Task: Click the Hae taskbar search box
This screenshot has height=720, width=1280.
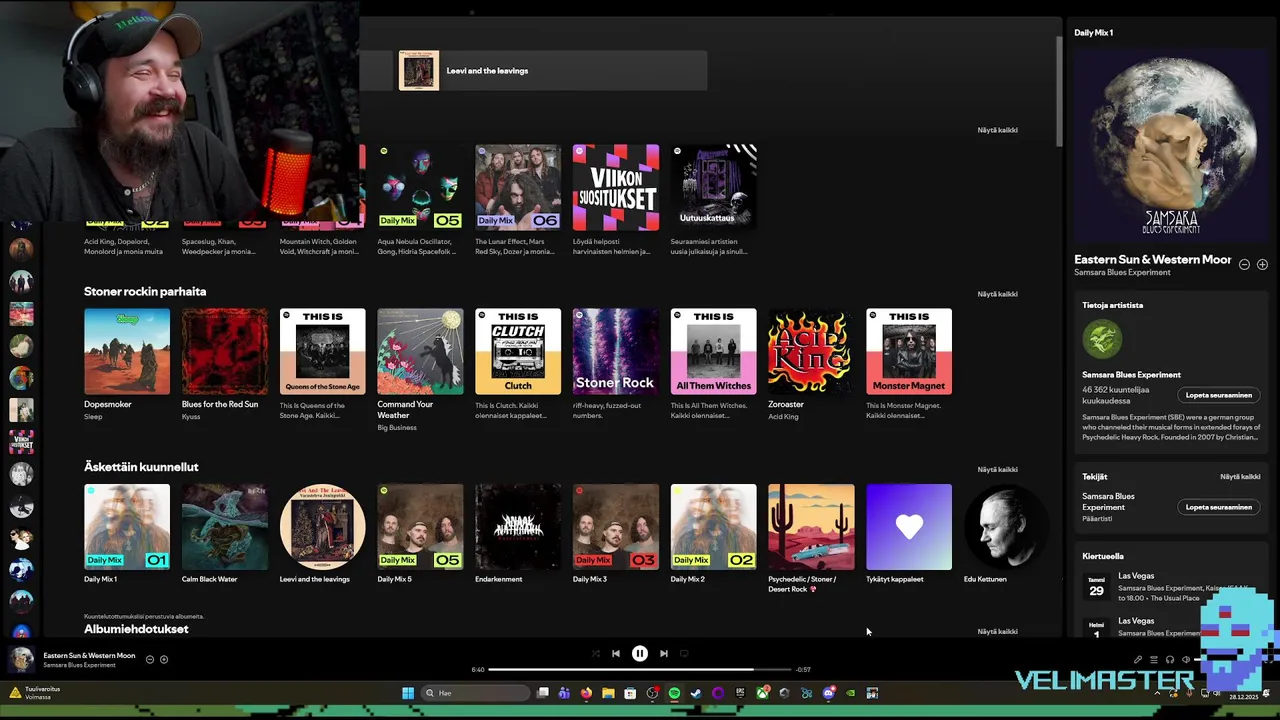Action: (x=475, y=693)
